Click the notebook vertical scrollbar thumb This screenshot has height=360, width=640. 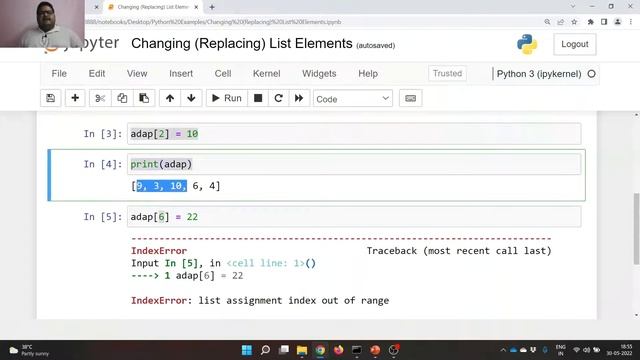636,229
